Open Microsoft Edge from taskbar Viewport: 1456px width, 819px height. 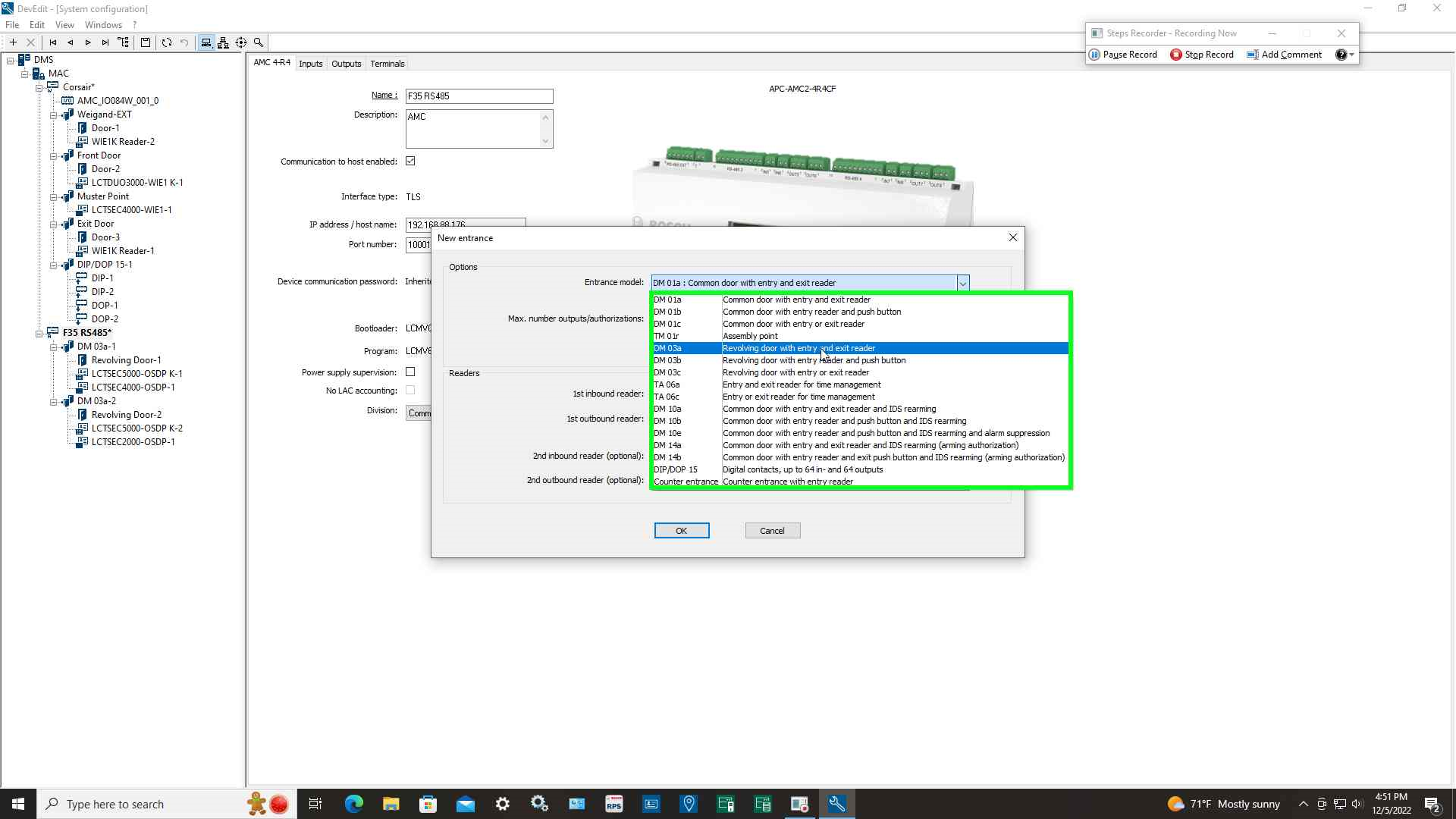coord(353,804)
